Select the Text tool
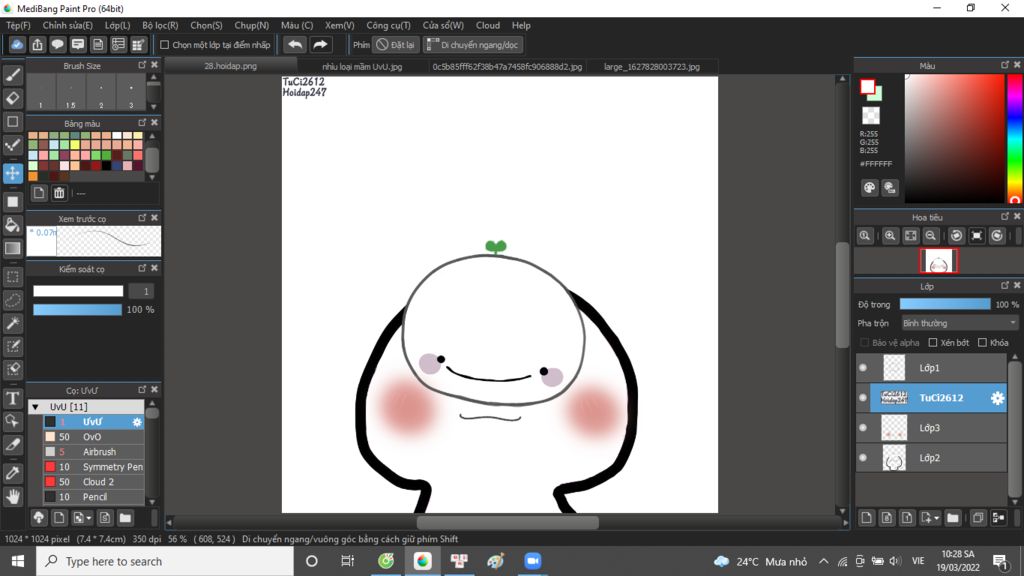Image resolution: width=1024 pixels, height=576 pixels. (12, 398)
